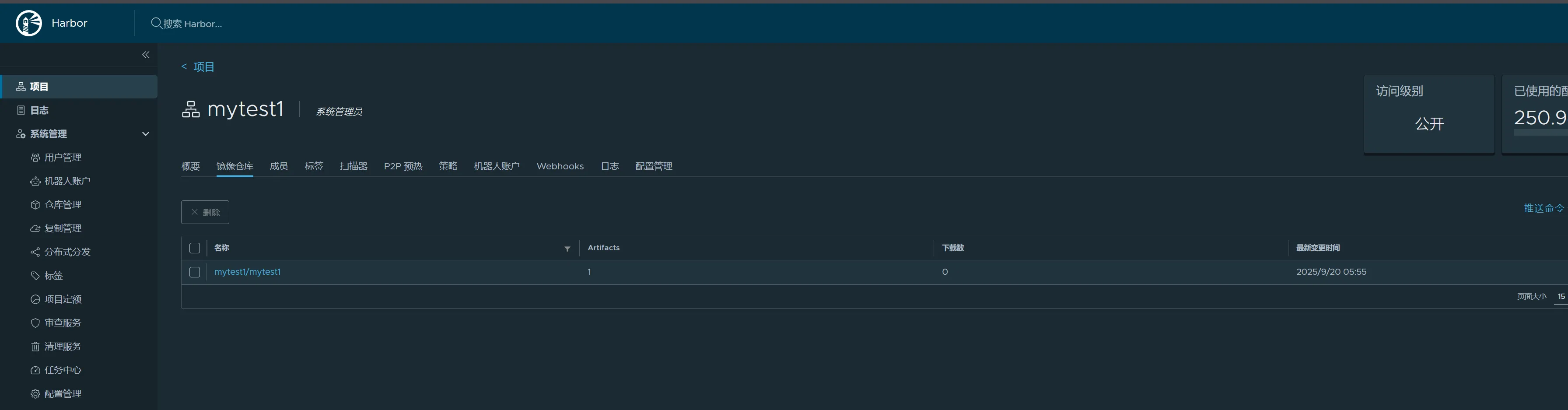Open the 日志 project tab

tap(610, 166)
